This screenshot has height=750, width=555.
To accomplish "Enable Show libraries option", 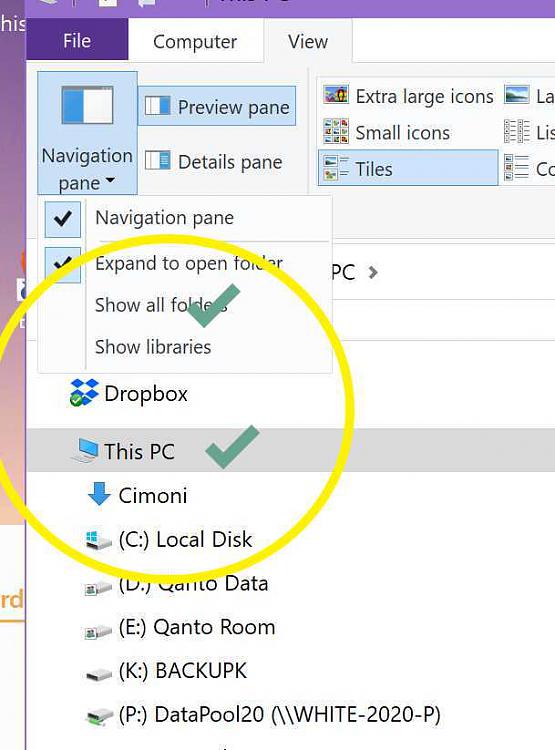I will pyautogui.click(x=153, y=347).
